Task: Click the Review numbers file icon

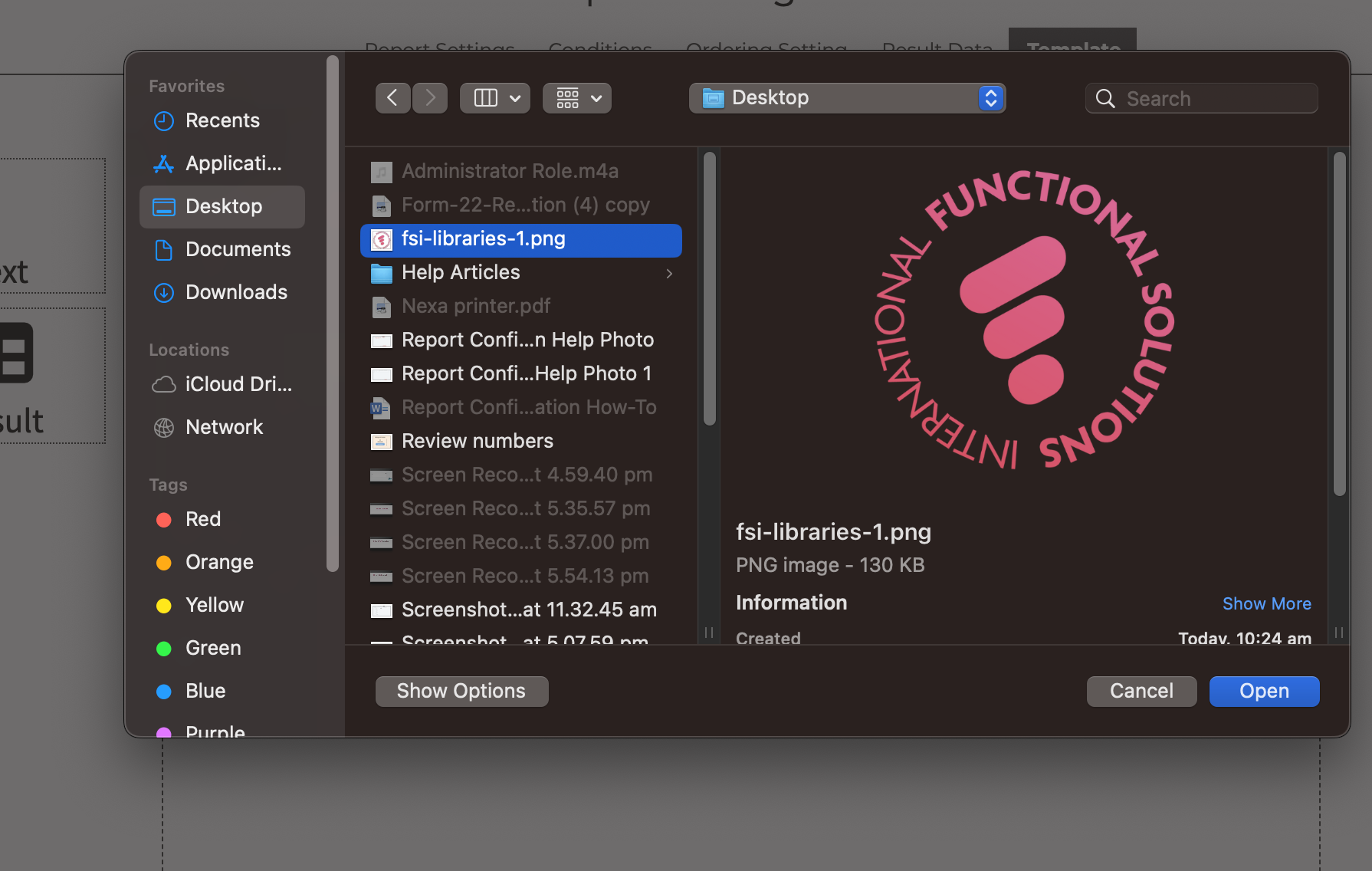Action: 382,442
